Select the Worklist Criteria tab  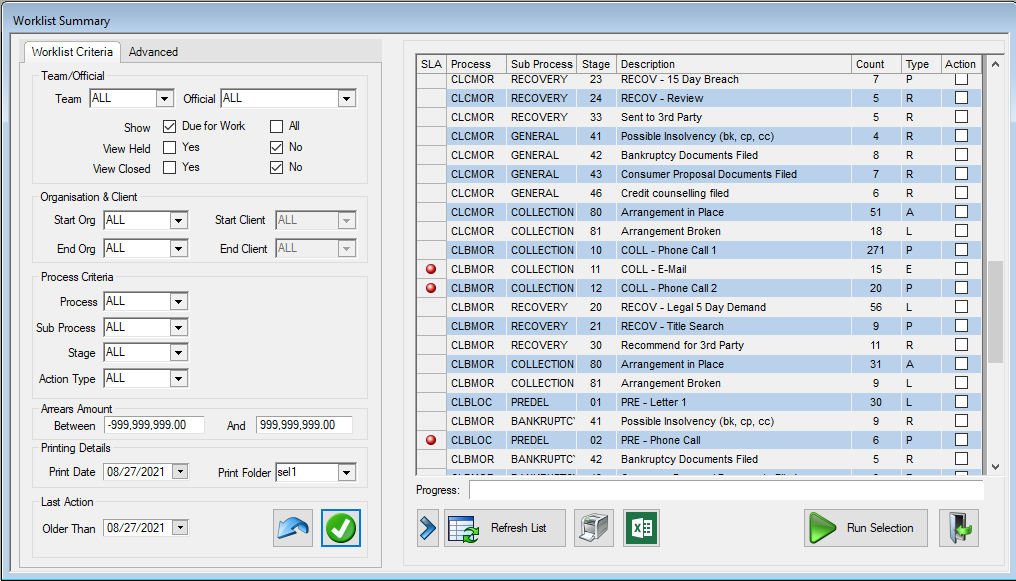click(x=72, y=52)
